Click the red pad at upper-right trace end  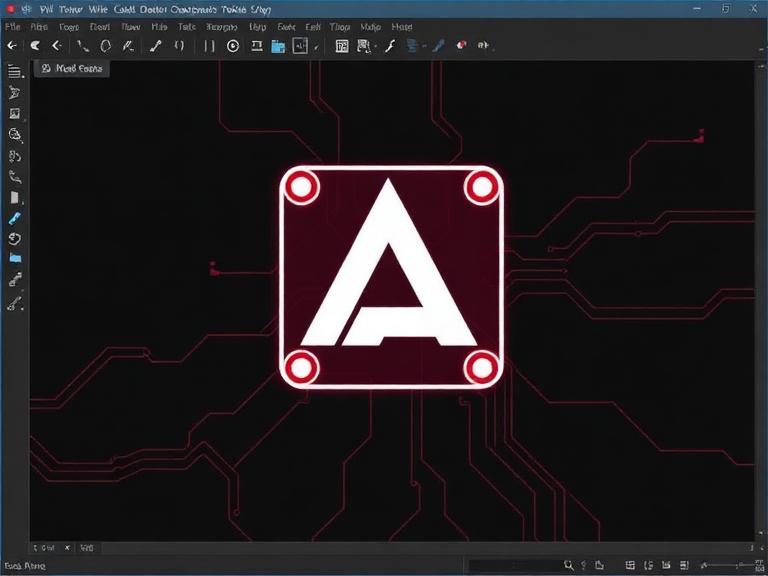pos(700,136)
